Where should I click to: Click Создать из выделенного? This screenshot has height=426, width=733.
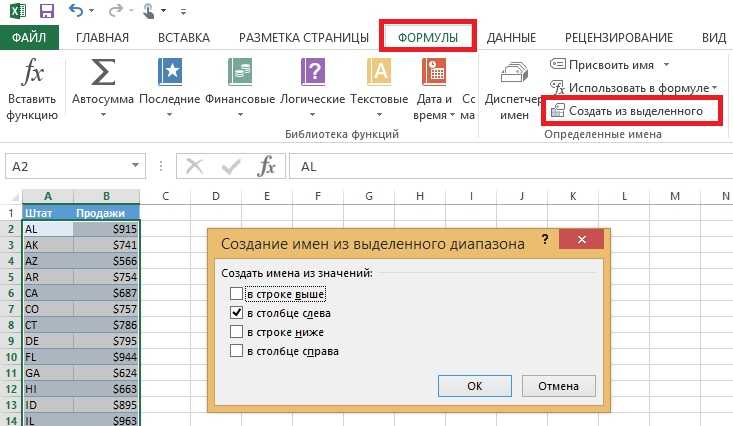pyautogui.click(x=626, y=111)
